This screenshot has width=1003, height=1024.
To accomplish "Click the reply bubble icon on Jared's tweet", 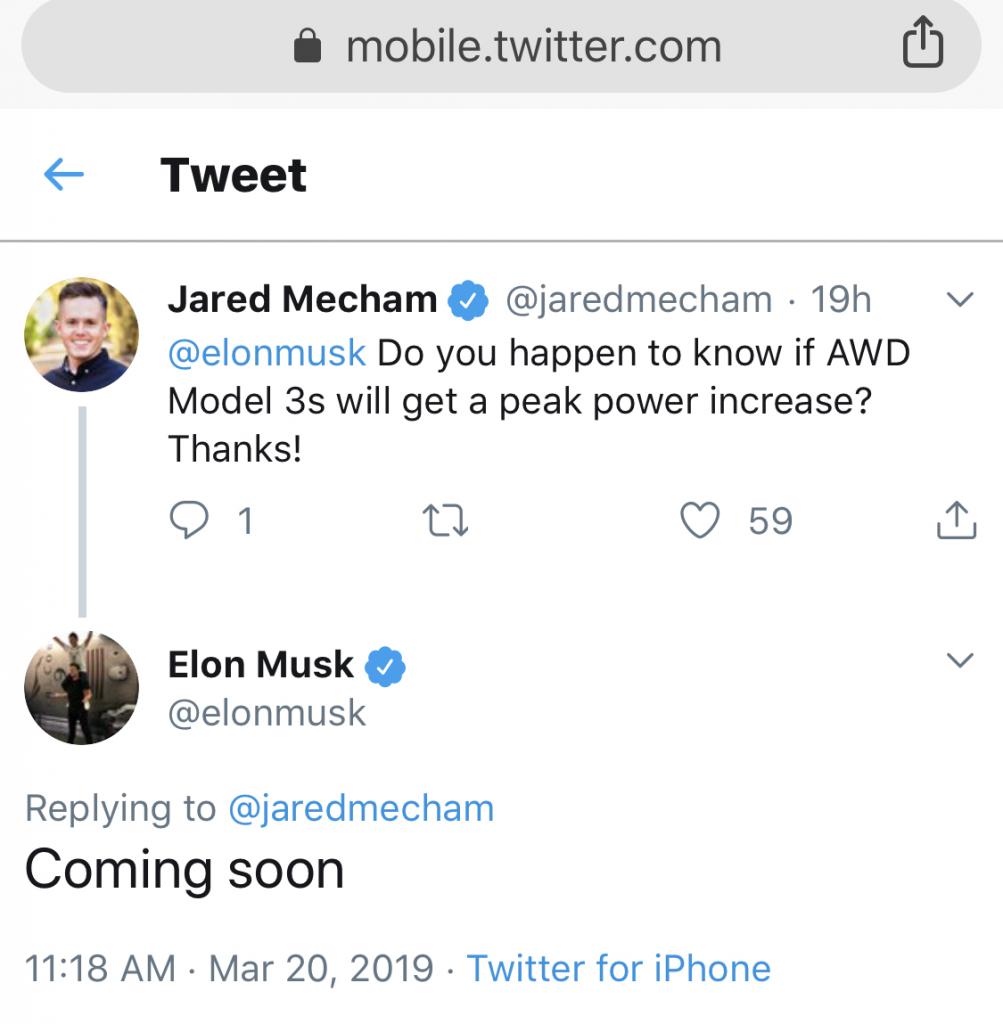I will tap(190, 520).
